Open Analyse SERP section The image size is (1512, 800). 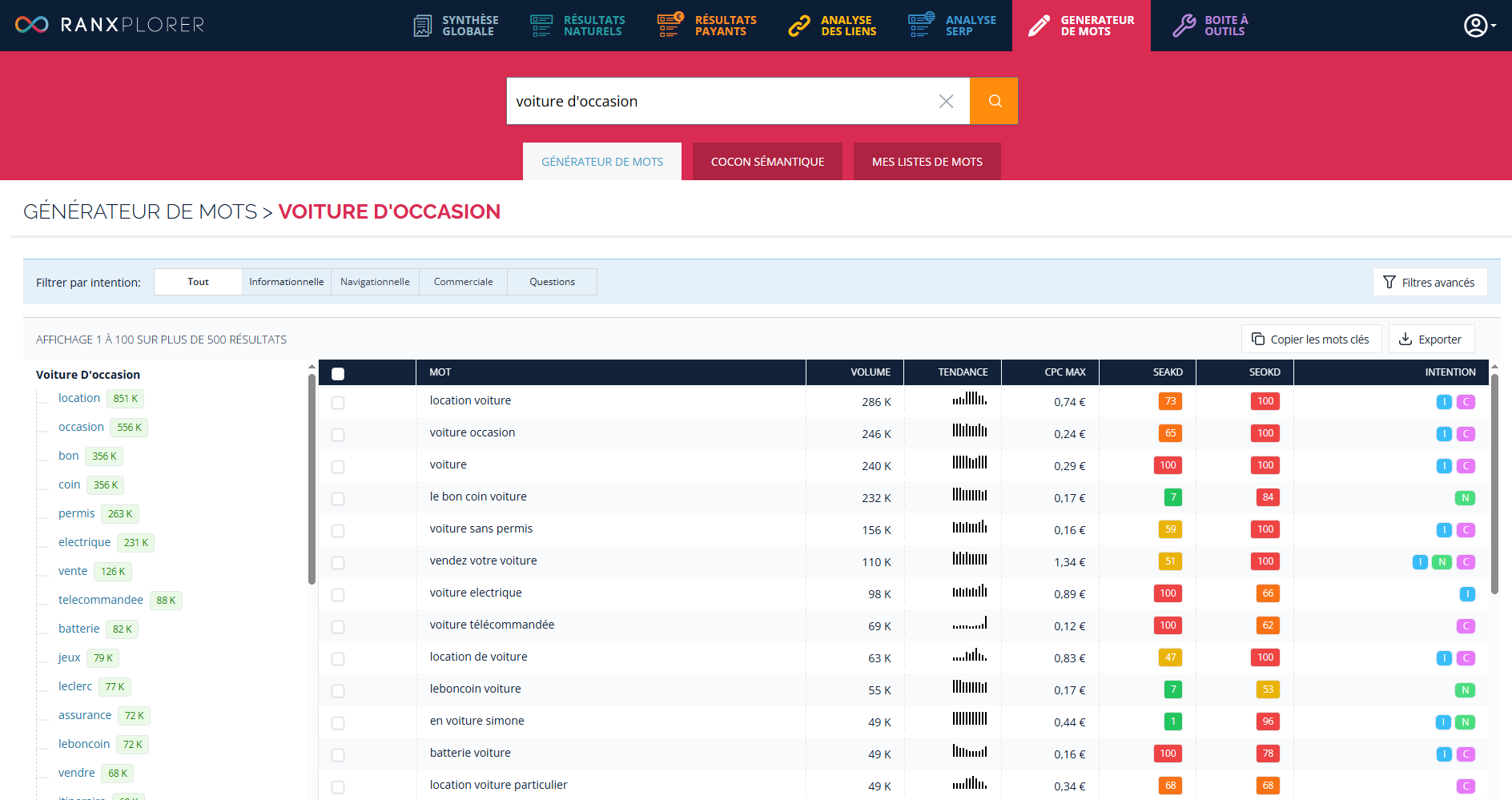click(x=953, y=26)
